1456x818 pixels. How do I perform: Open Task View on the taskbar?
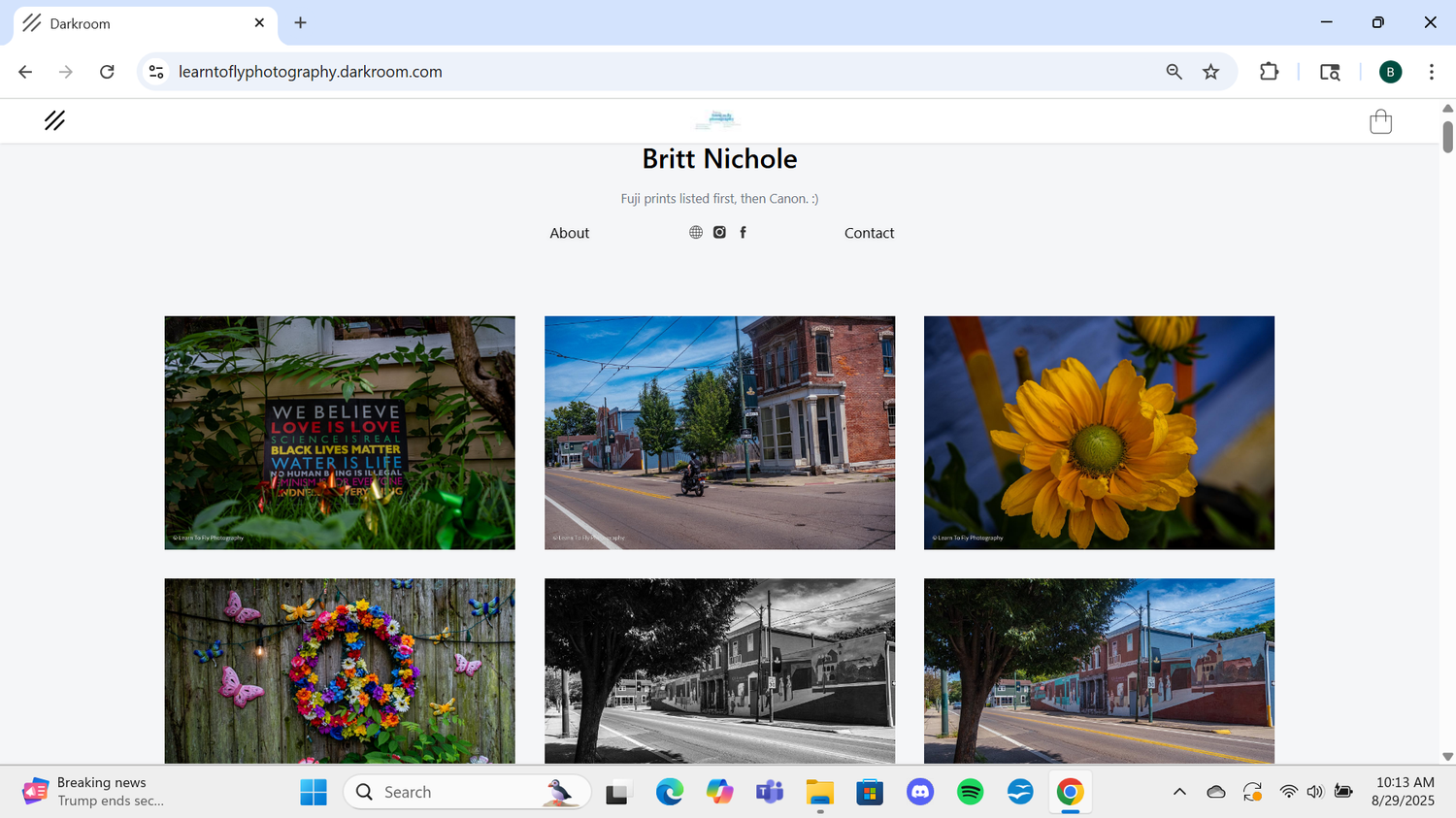617,792
